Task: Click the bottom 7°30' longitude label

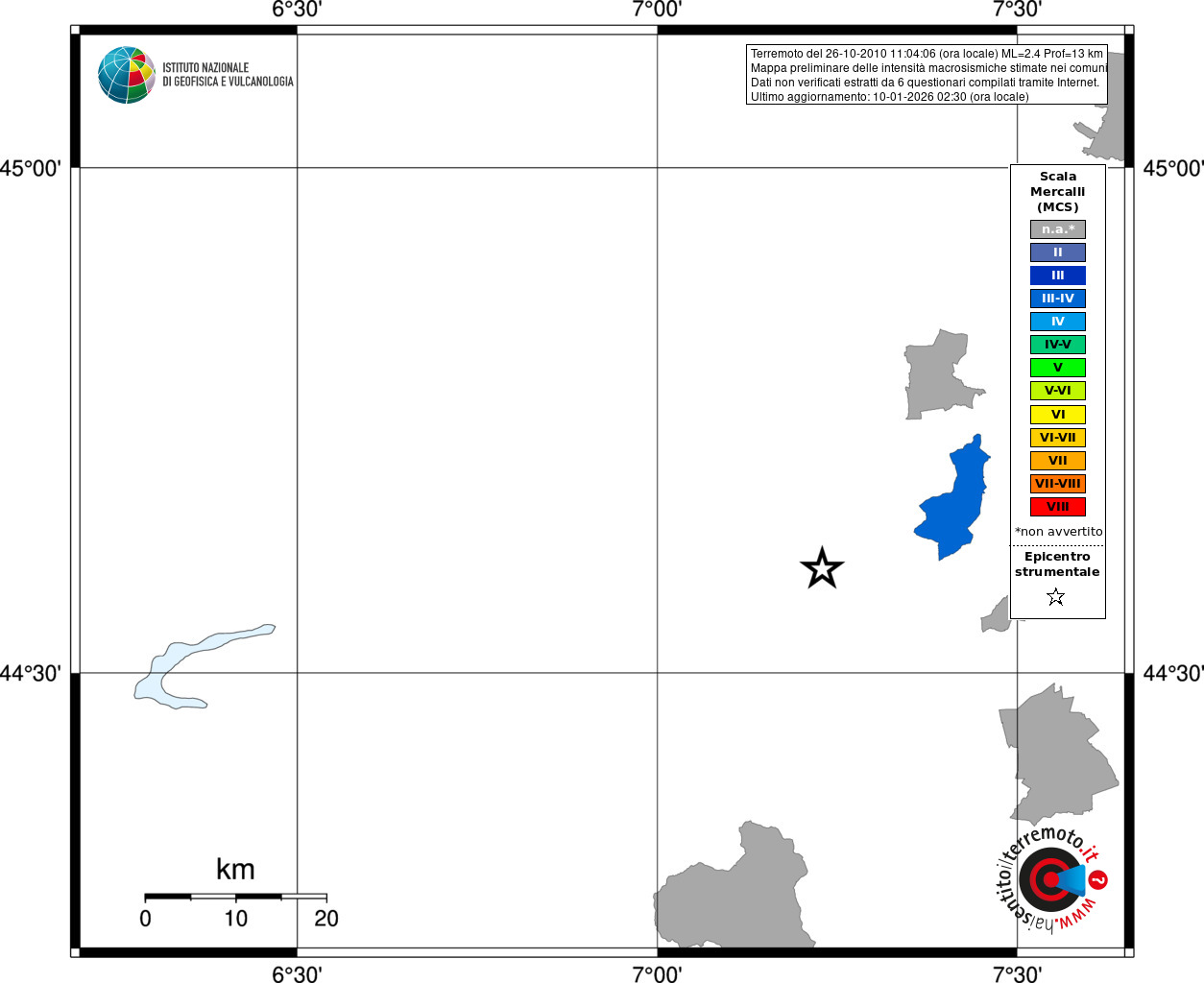Action: pyautogui.click(x=1017, y=974)
